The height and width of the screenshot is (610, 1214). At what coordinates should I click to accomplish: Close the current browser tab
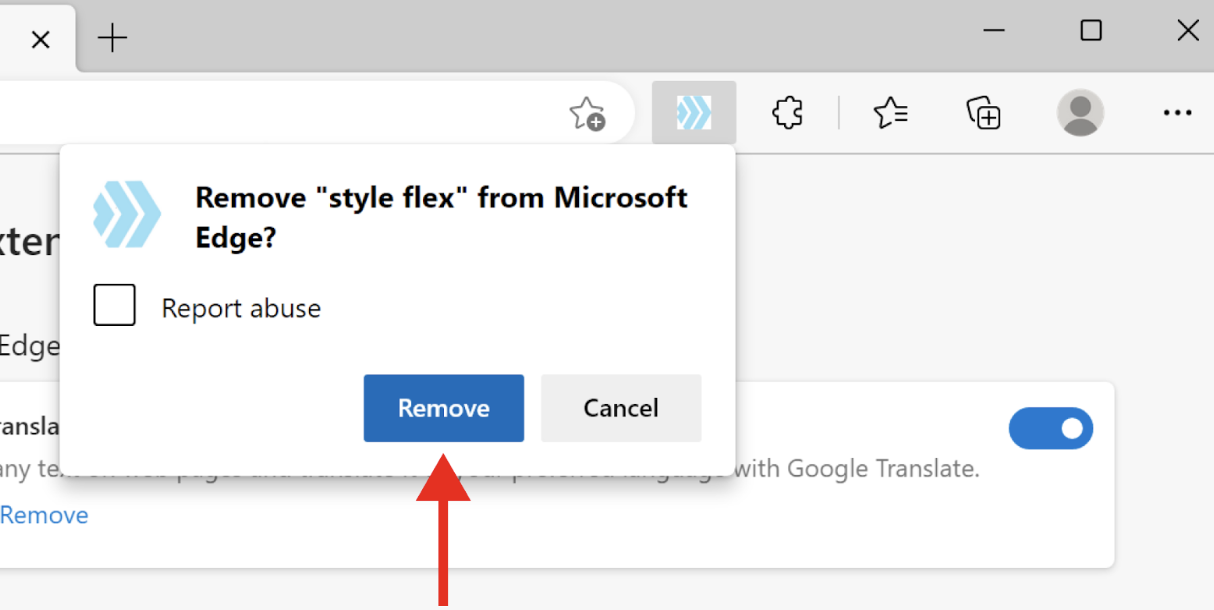click(x=40, y=40)
